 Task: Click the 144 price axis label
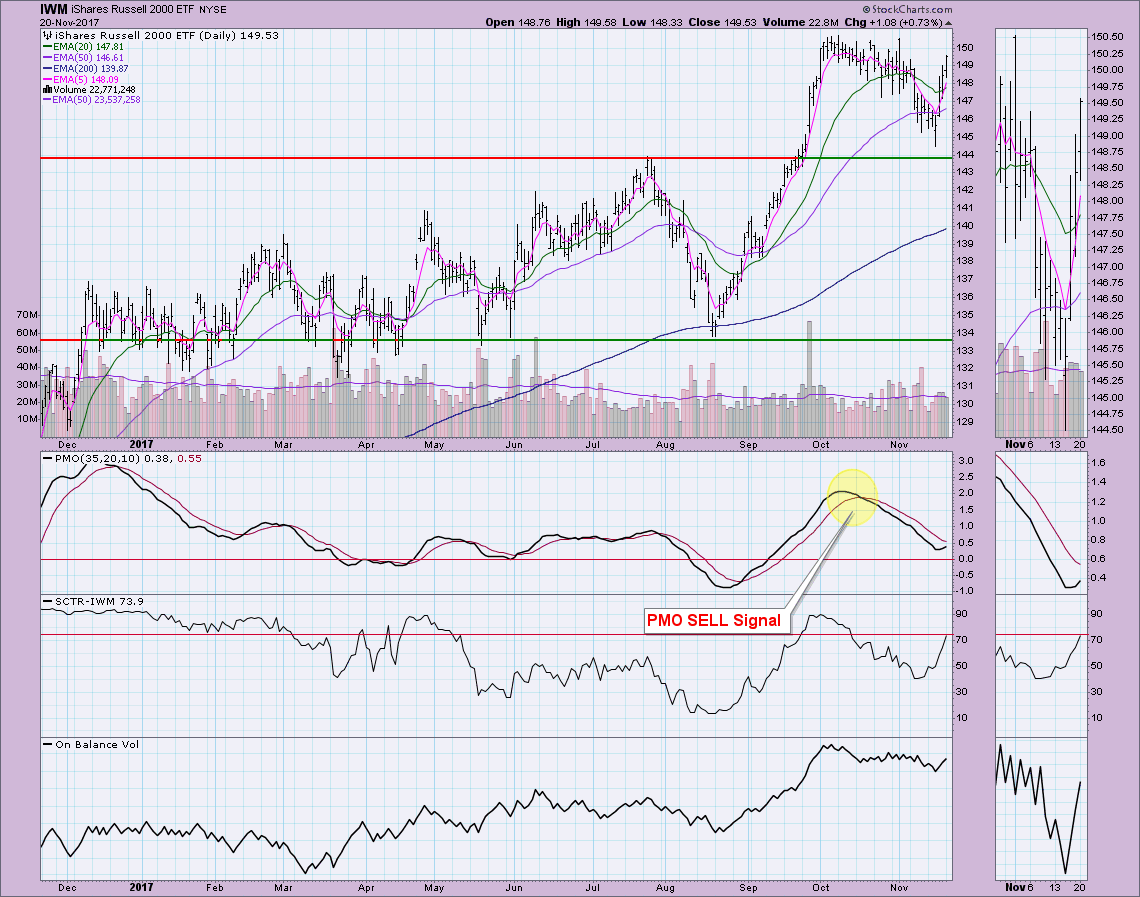(x=965, y=154)
